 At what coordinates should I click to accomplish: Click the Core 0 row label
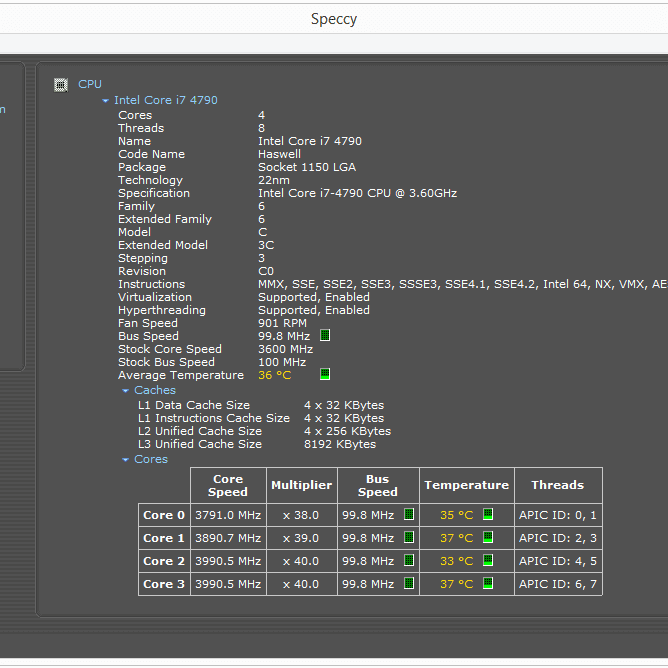164,515
